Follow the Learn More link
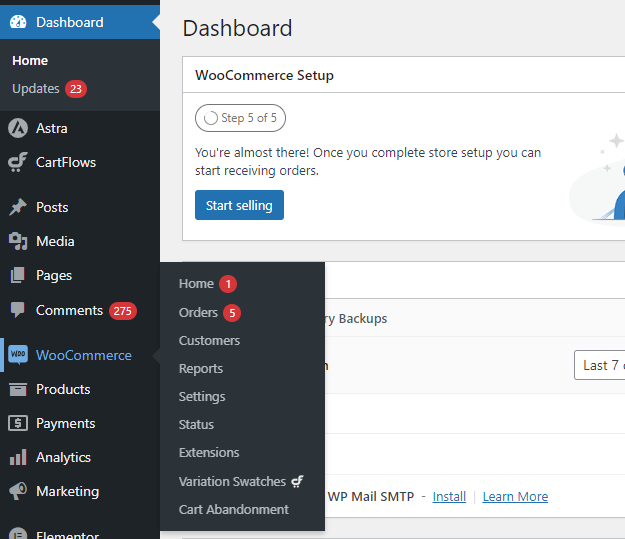Viewport: 625px width, 539px height. pyautogui.click(x=515, y=496)
